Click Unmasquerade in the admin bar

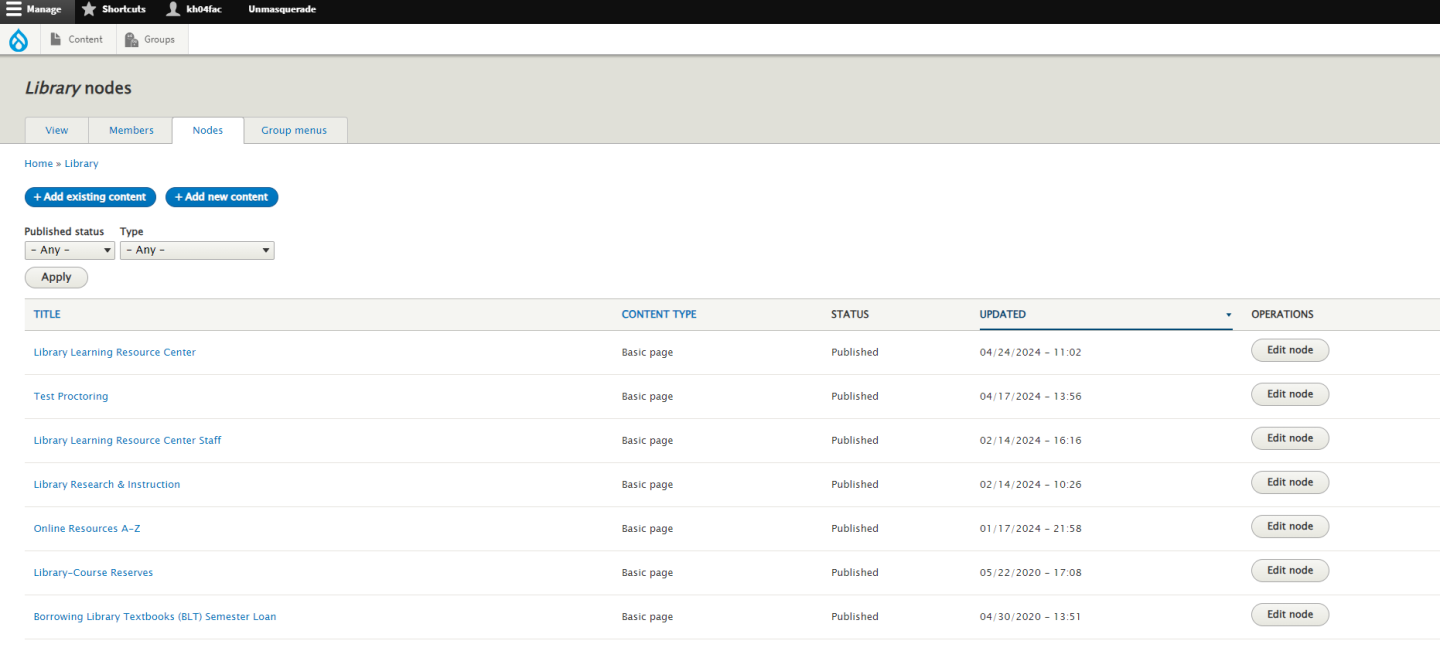(x=282, y=9)
